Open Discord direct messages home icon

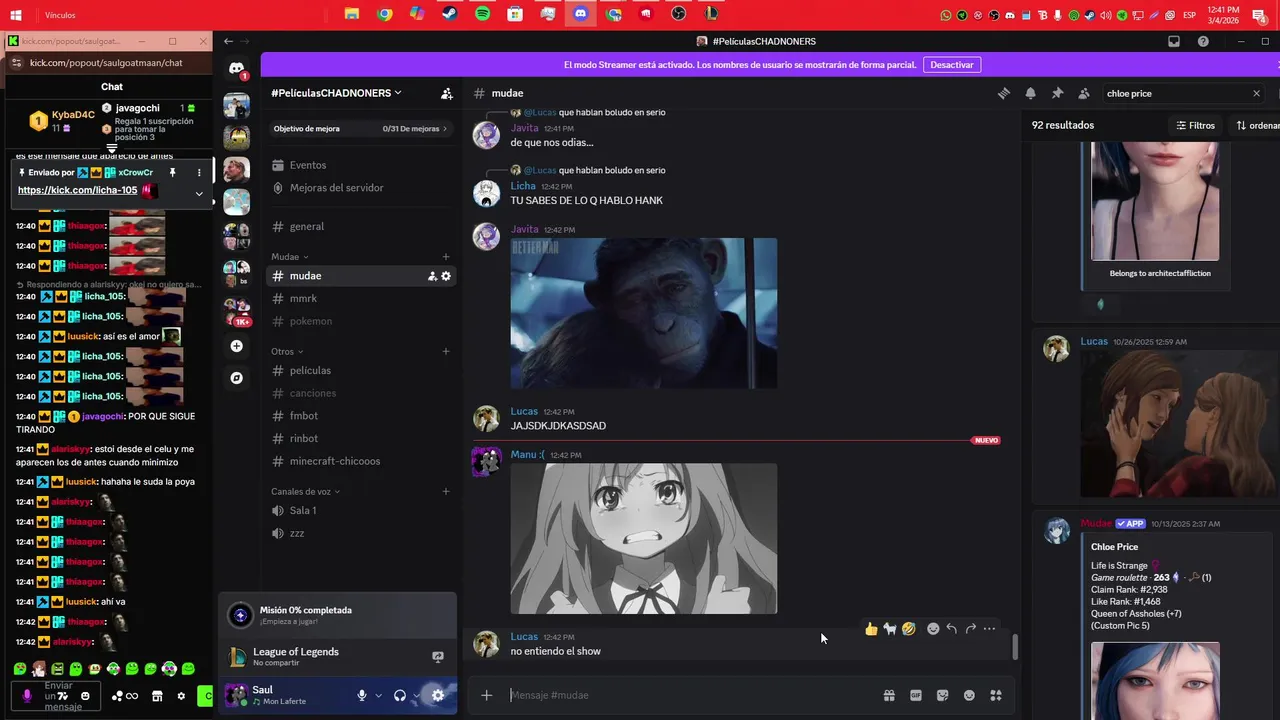point(236,68)
